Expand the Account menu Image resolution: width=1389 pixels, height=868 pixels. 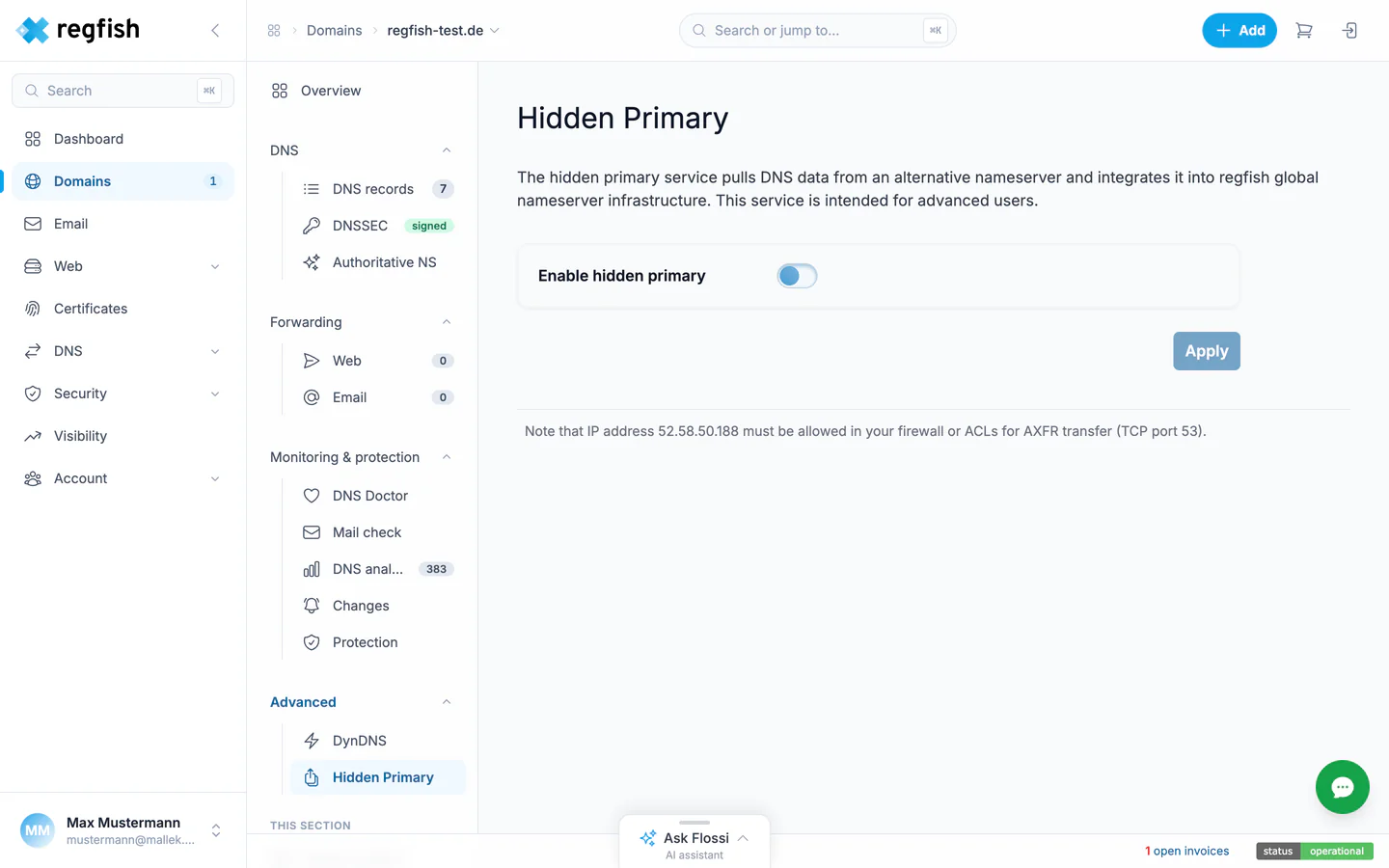click(x=215, y=478)
